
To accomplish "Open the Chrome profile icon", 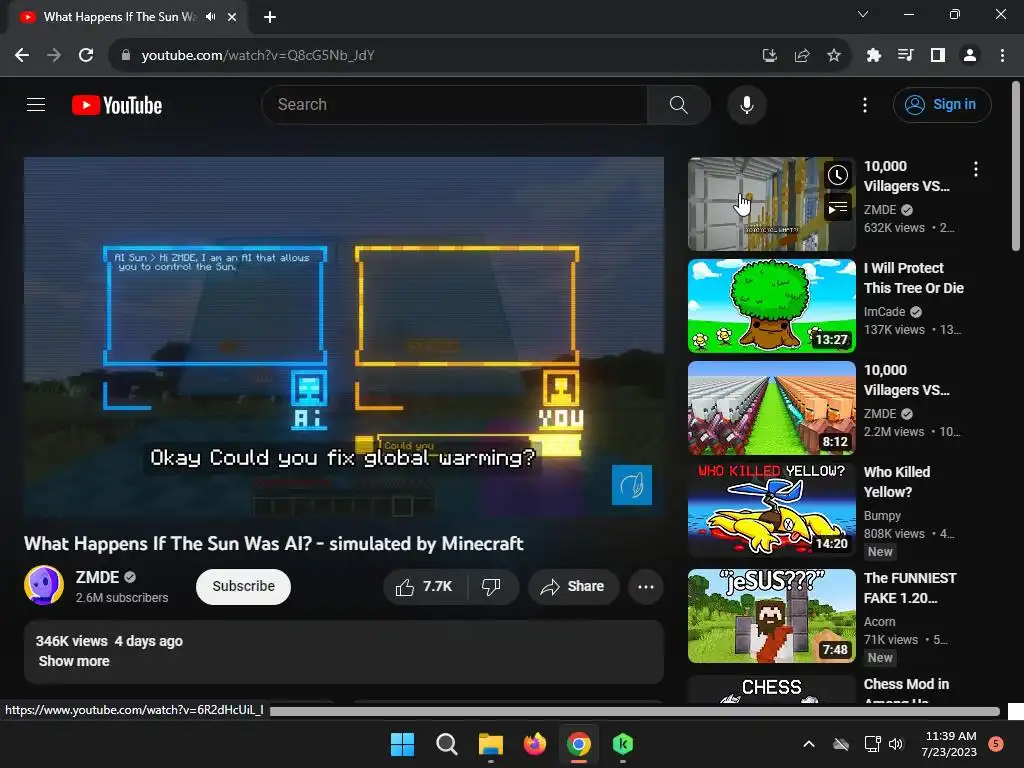I will tap(970, 56).
